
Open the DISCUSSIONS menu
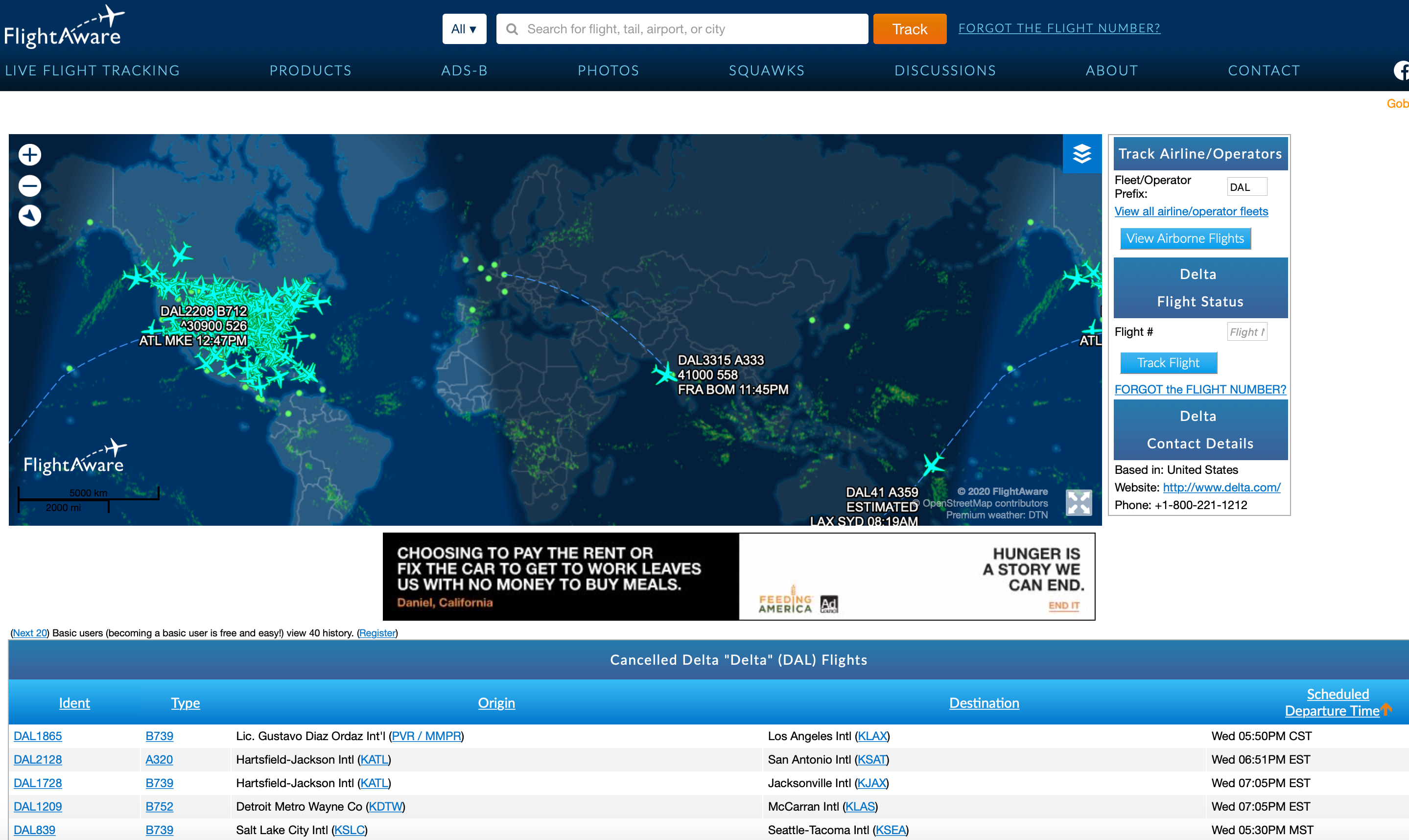click(945, 70)
